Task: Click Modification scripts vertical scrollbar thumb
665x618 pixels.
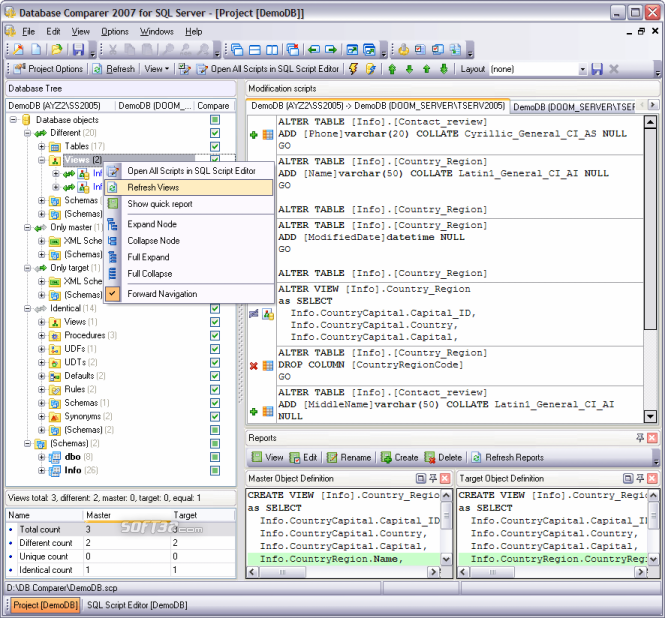Action: point(650,229)
